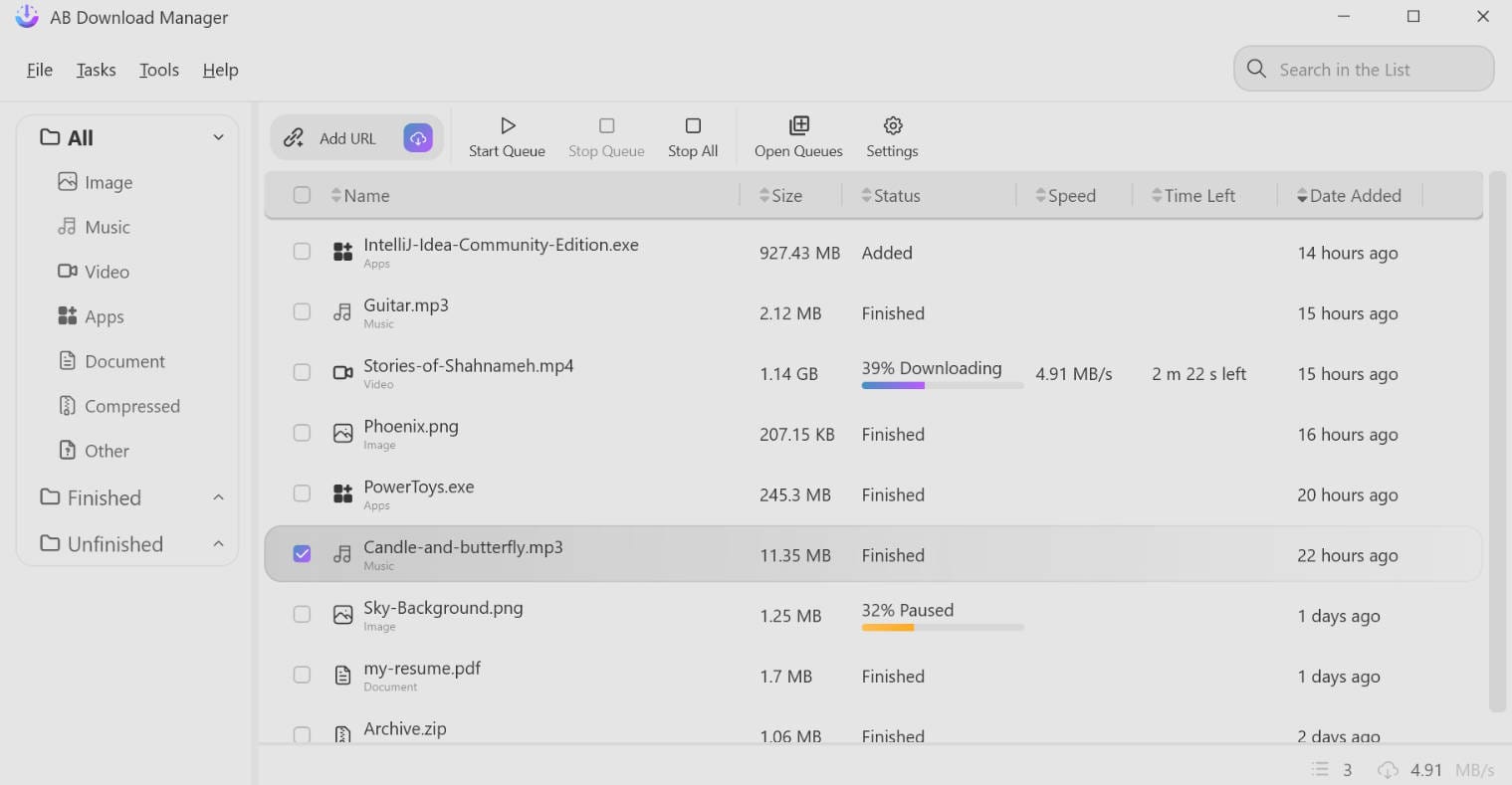Open the Tasks menu
This screenshot has height=785, width=1512.
coord(96,70)
